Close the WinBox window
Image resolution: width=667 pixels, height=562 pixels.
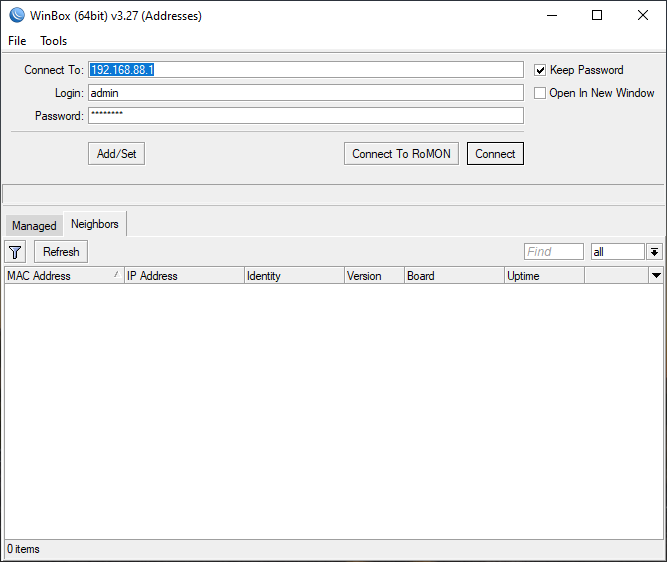tap(643, 15)
